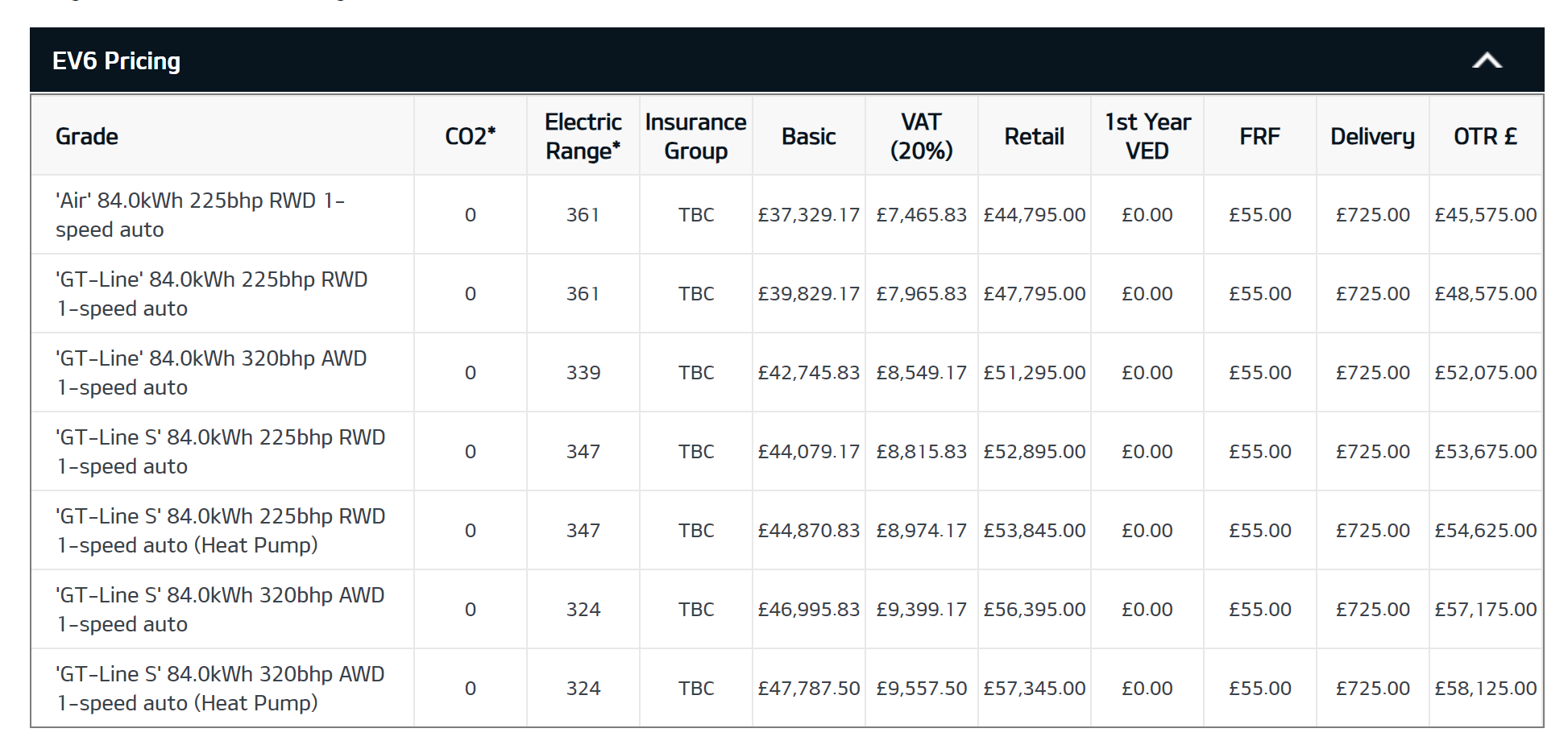Click the £8,815.83 VAT value

tap(922, 452)
